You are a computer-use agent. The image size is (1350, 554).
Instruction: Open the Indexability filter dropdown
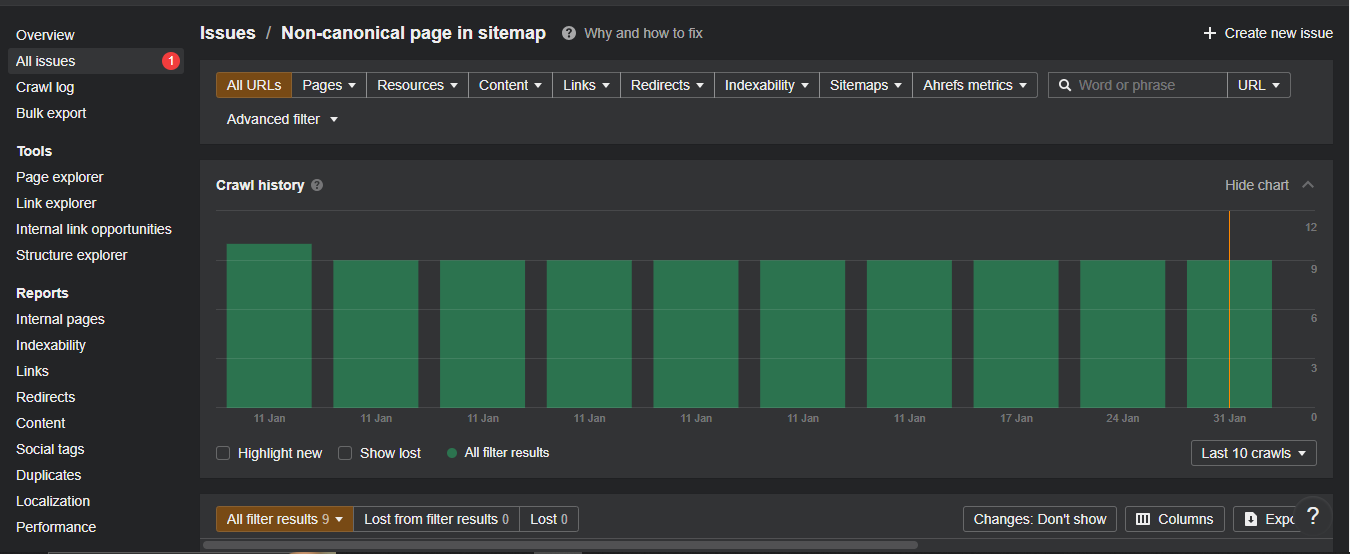[767, 85]
